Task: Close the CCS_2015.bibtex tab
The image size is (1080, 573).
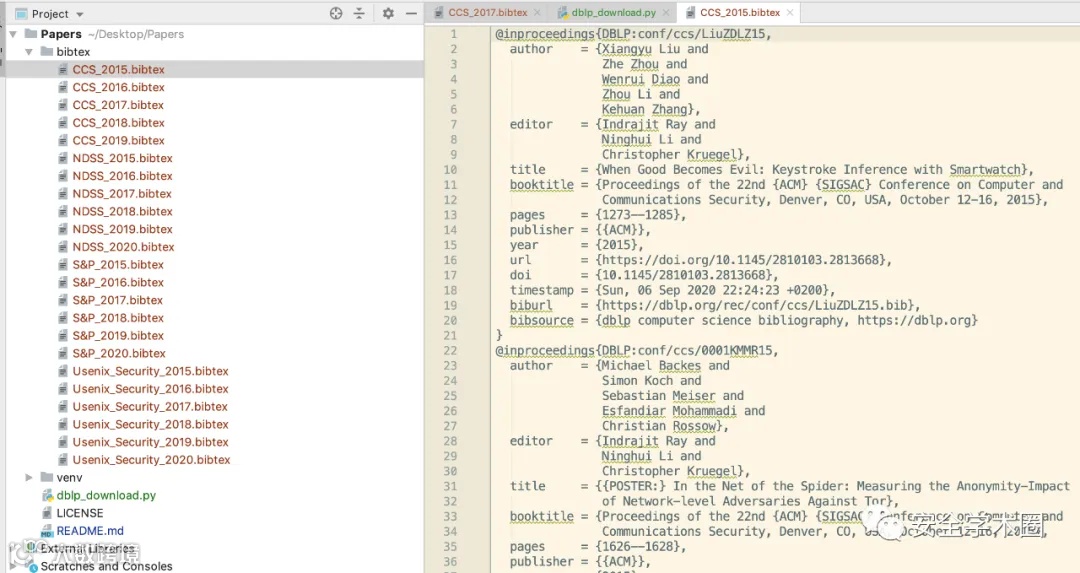Action: point(790,12)
